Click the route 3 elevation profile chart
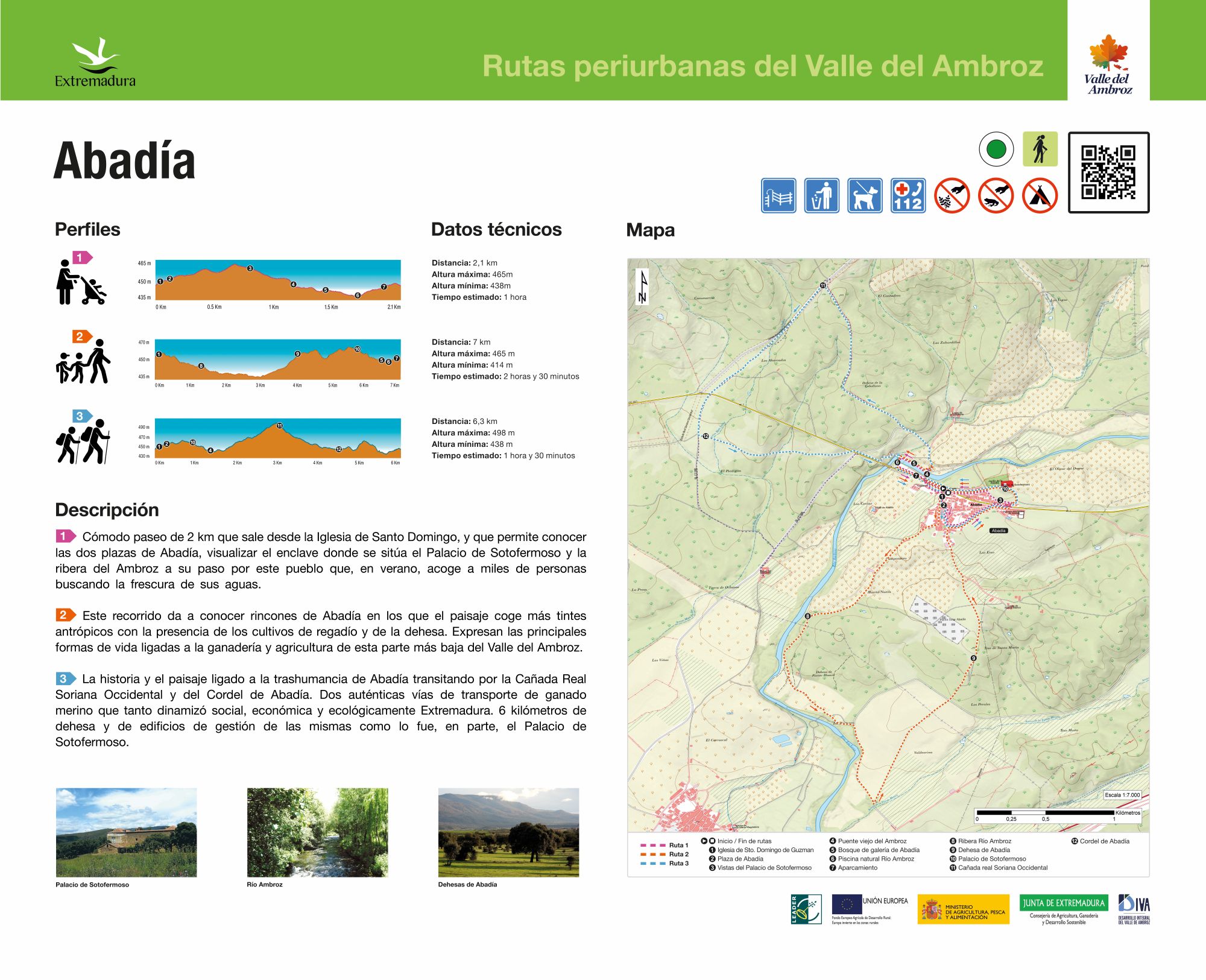This screenshot has width=1206, height=980. [x=278, y=438]
